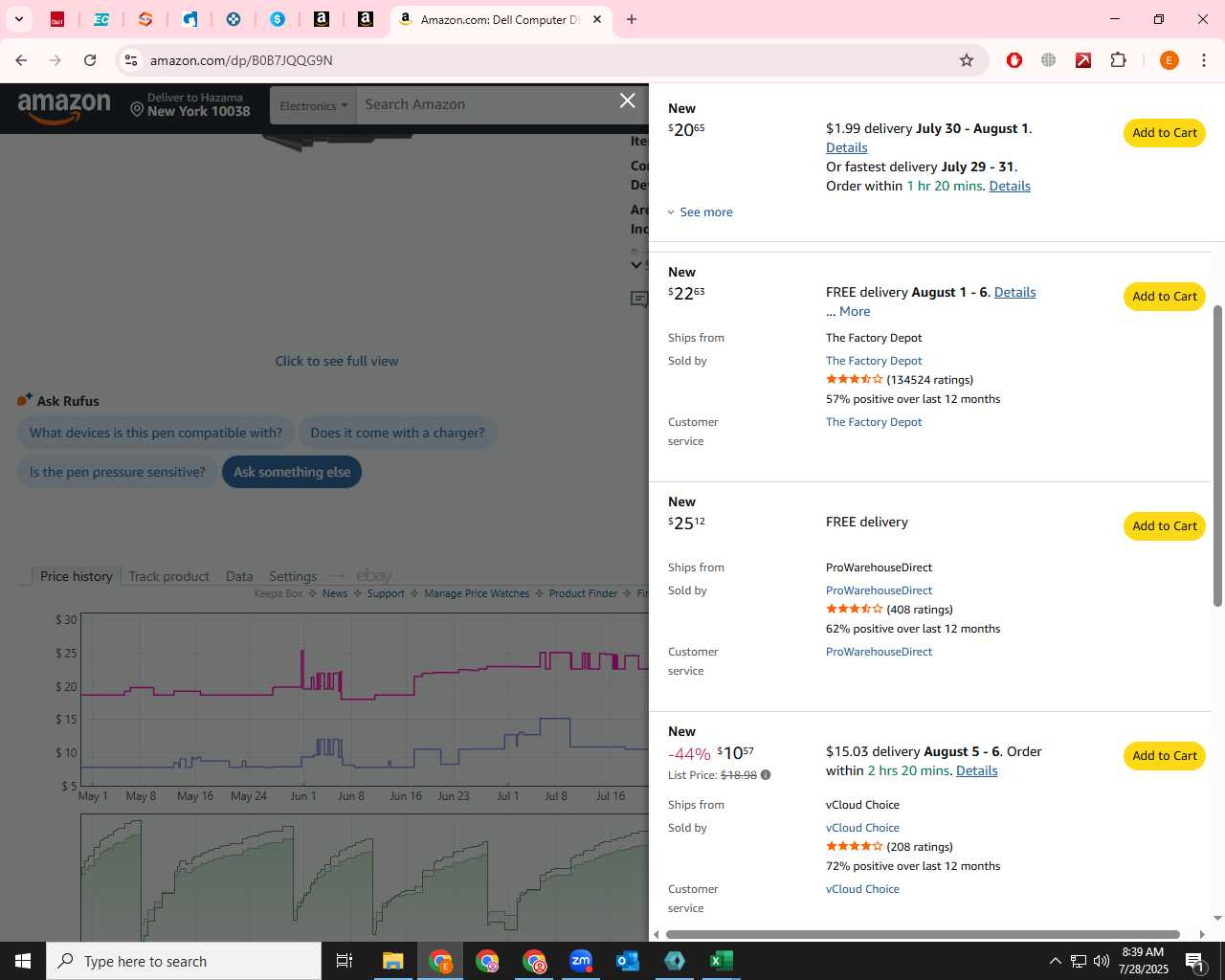
Task: Open Outlook from the taskbar
Action: point(628,961)
